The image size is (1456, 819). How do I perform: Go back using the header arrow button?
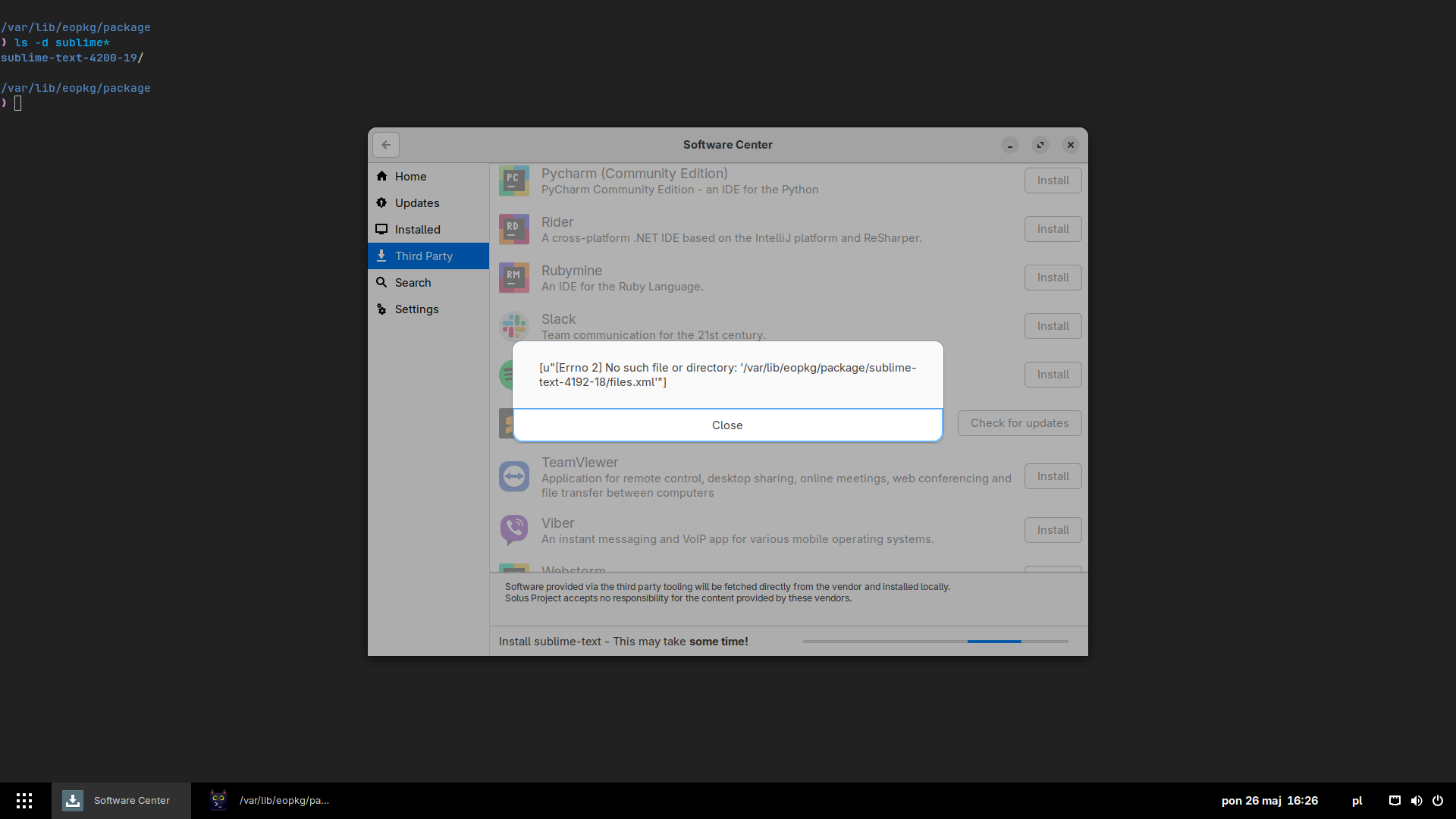point(386,145)
